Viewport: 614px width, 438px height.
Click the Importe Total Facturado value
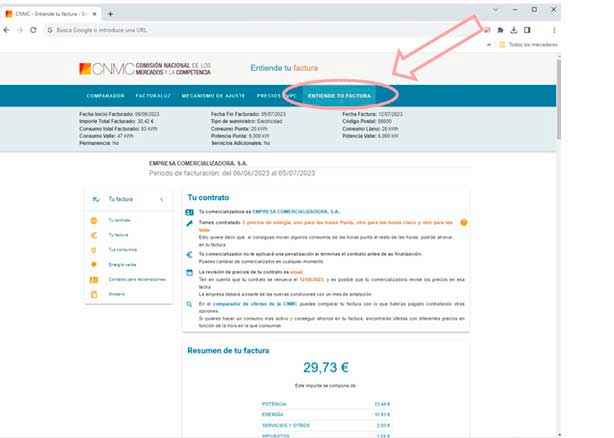pyautogui.click(x=146, y=121)
